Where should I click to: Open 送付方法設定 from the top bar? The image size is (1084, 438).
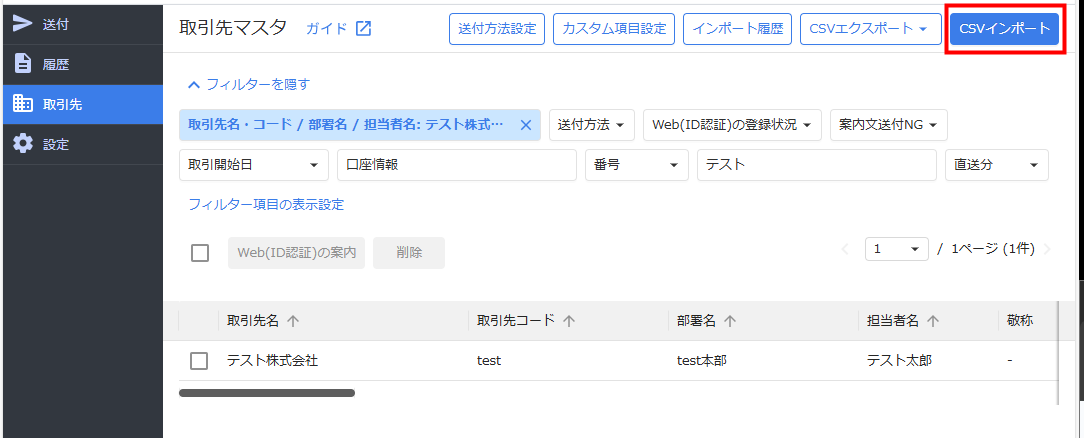coord(497,29)
